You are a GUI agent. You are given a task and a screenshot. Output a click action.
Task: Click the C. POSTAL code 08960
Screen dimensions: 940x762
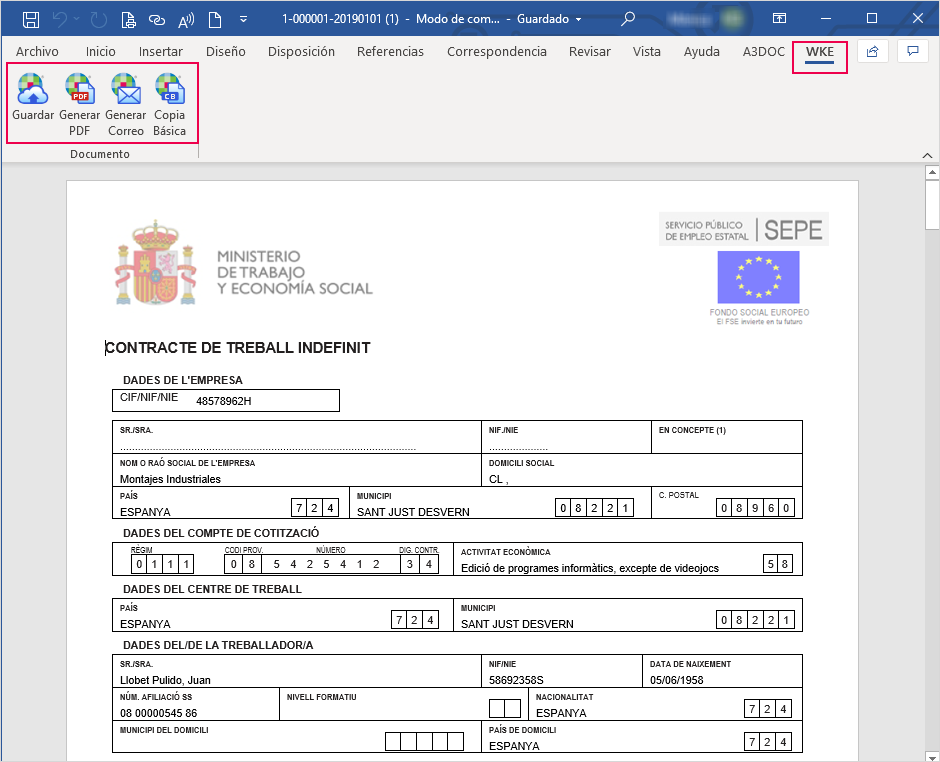coord(755,508)
